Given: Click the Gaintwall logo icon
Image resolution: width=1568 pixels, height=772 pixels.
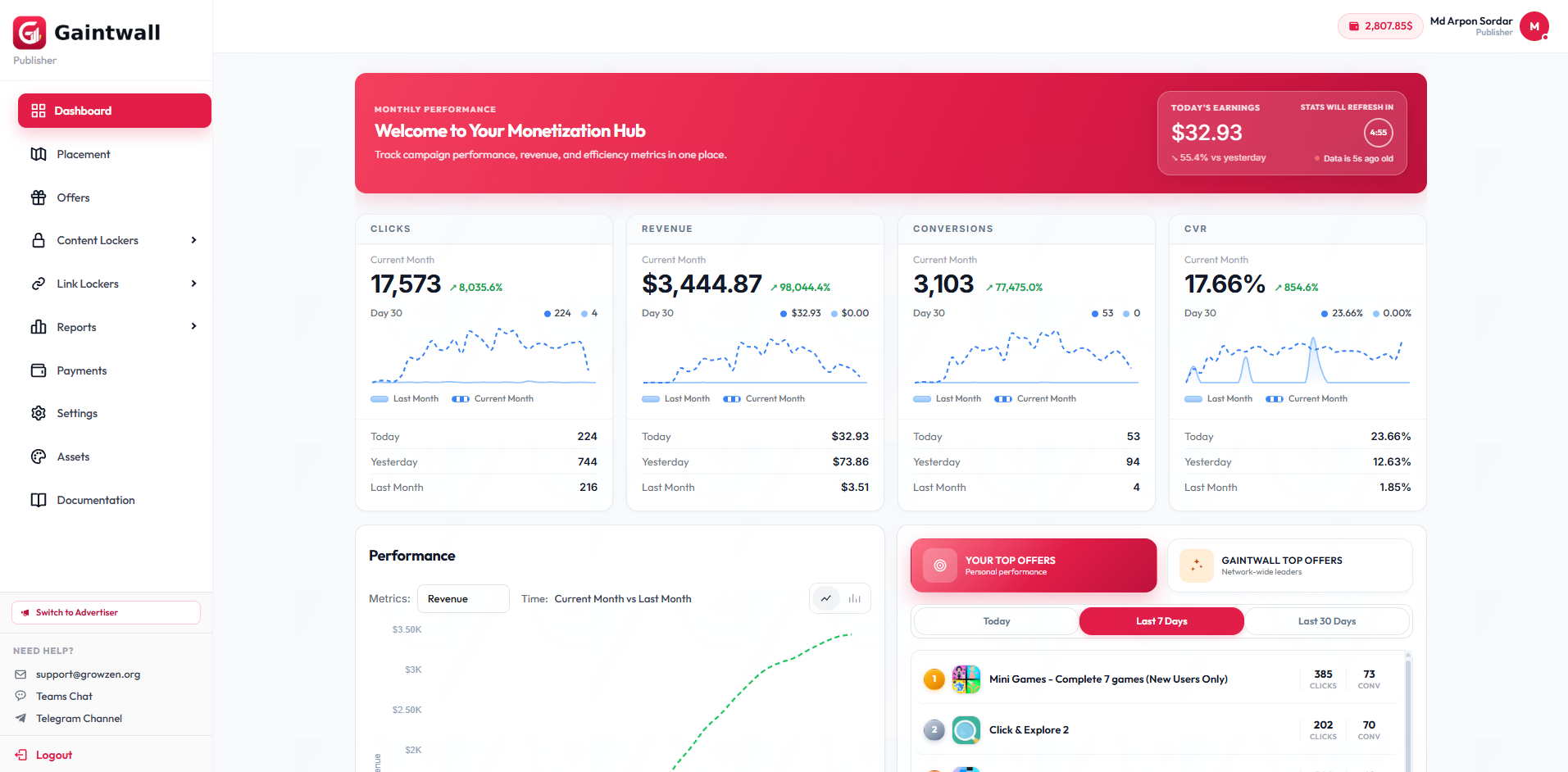Looking at the screenshot, I should 30,33.
